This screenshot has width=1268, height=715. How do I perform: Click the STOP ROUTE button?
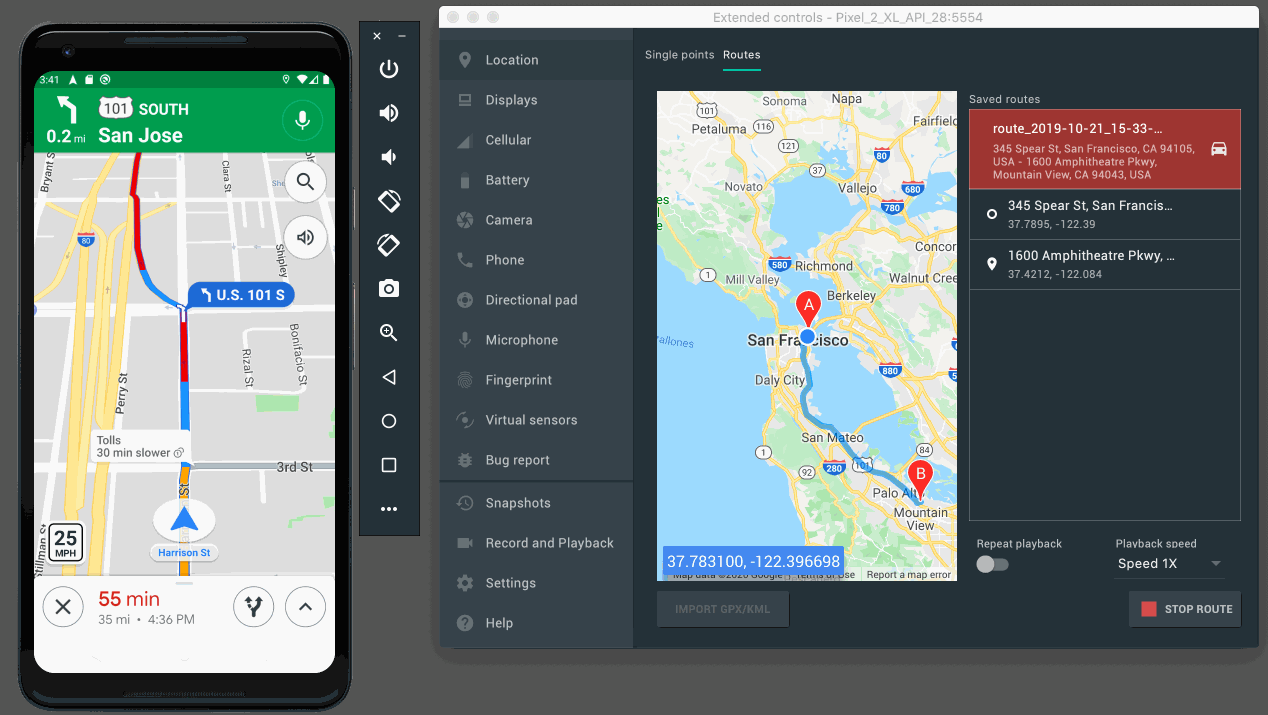[1185, 608]
